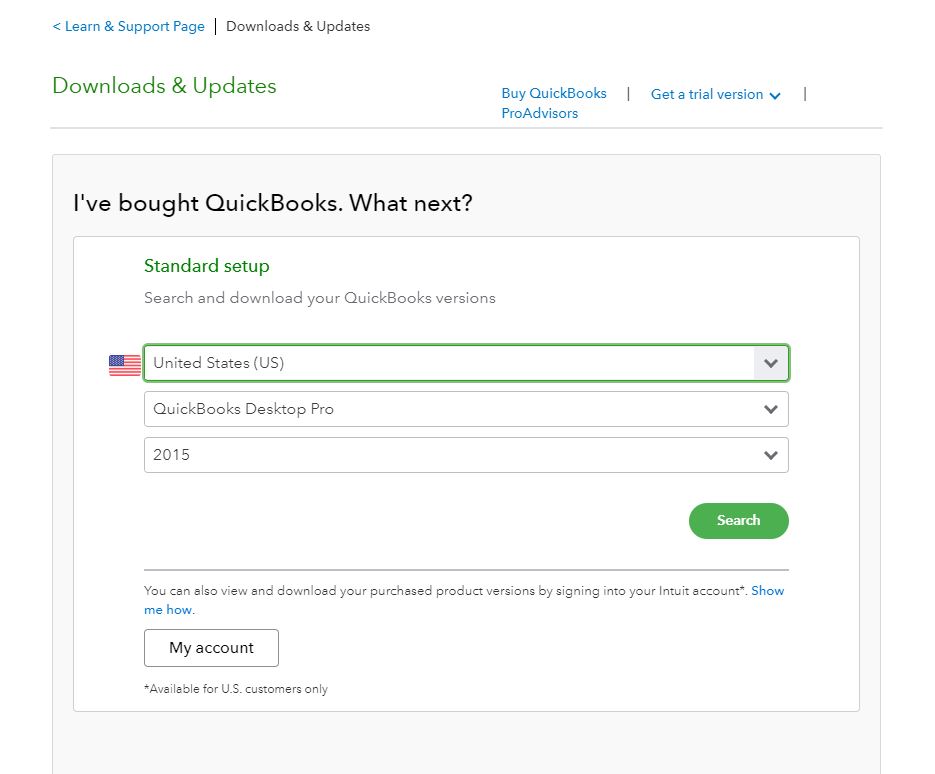Click the Downloads & Updates breadcrumb text
935x774 pixels.
tap(298, 27)
